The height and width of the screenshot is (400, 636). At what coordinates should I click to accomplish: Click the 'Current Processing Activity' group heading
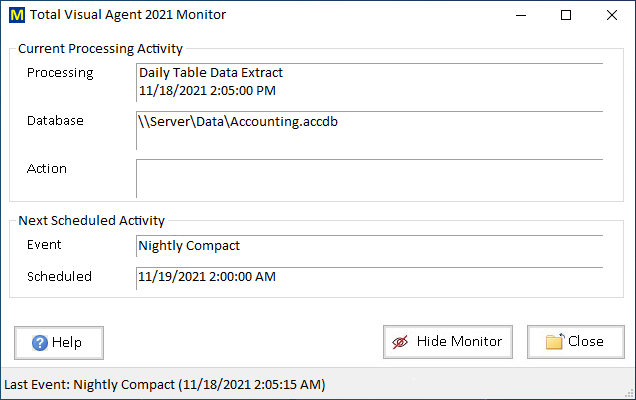(x=101, y=49)
